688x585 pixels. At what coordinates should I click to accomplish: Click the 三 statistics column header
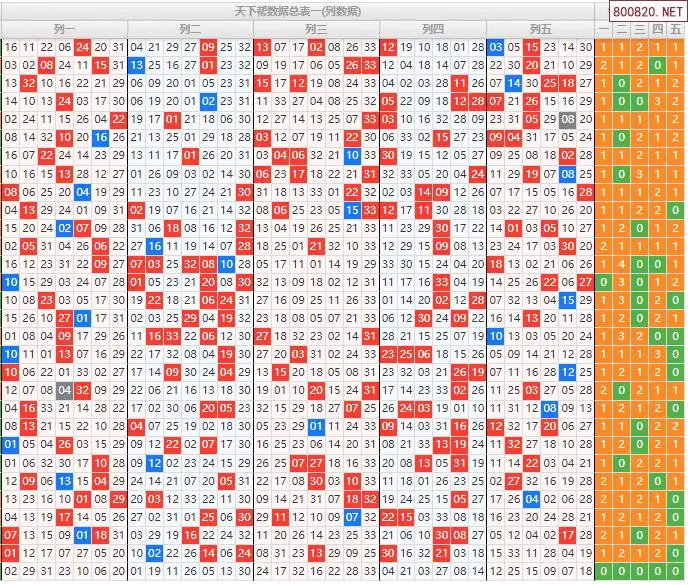[639, 29]
